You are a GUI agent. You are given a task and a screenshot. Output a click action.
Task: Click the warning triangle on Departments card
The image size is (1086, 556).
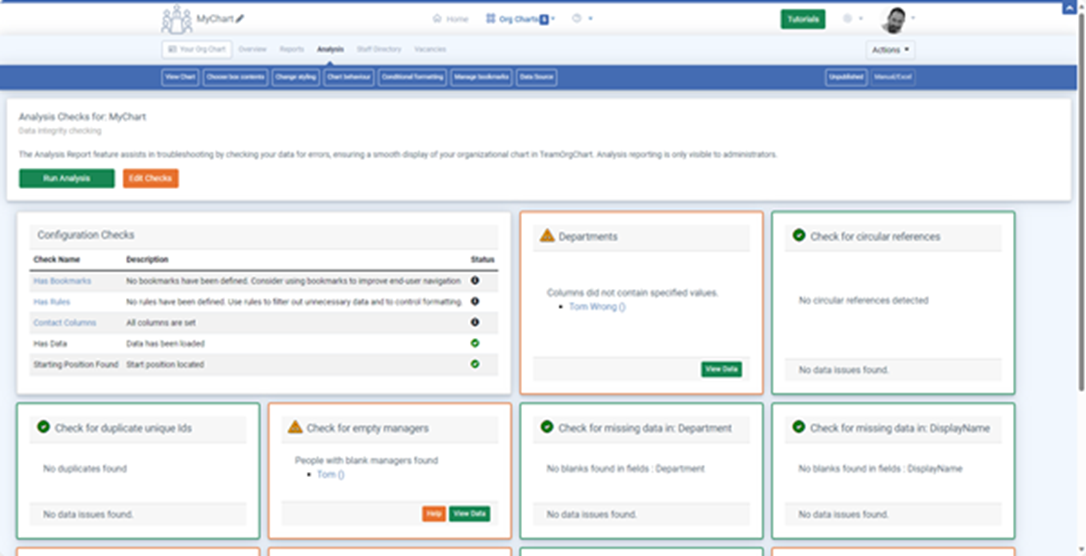[x=547, y=236]
